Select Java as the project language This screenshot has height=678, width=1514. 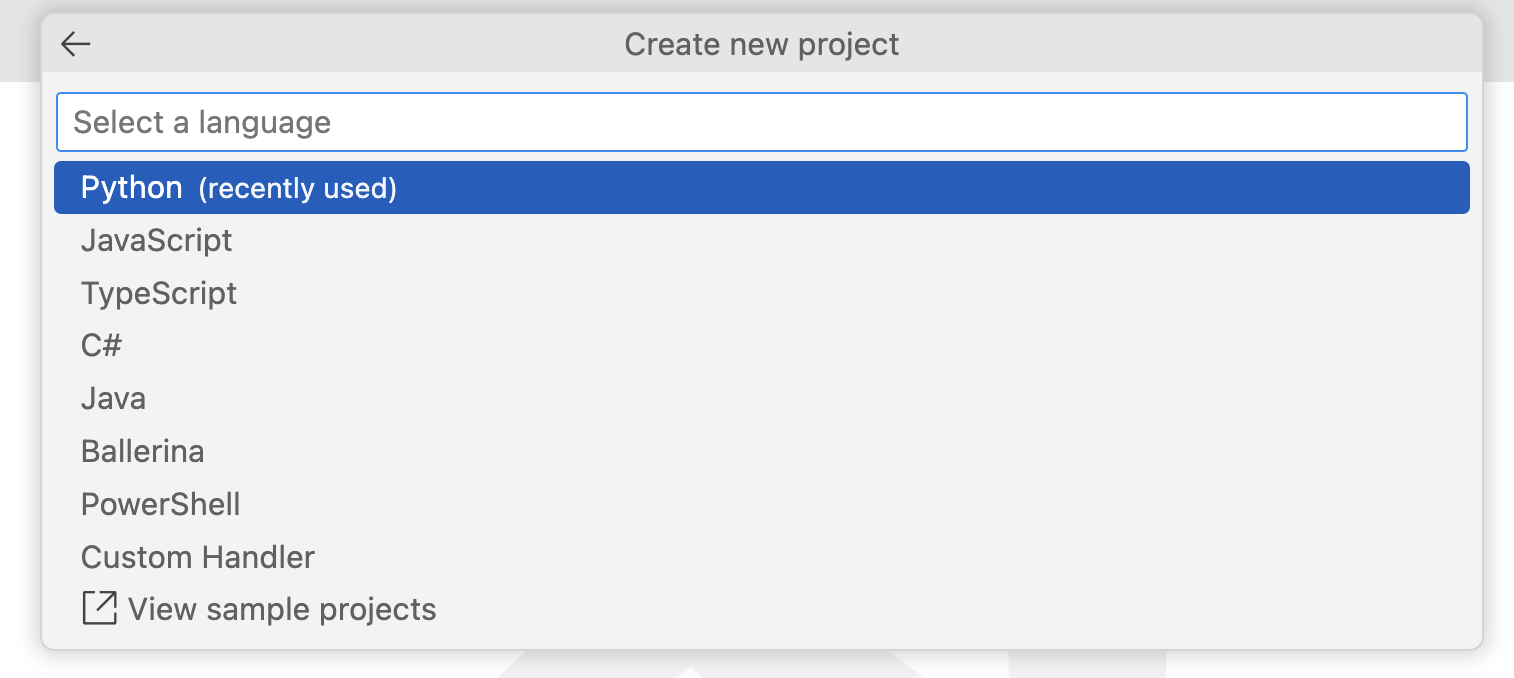[x=113, y=398]
